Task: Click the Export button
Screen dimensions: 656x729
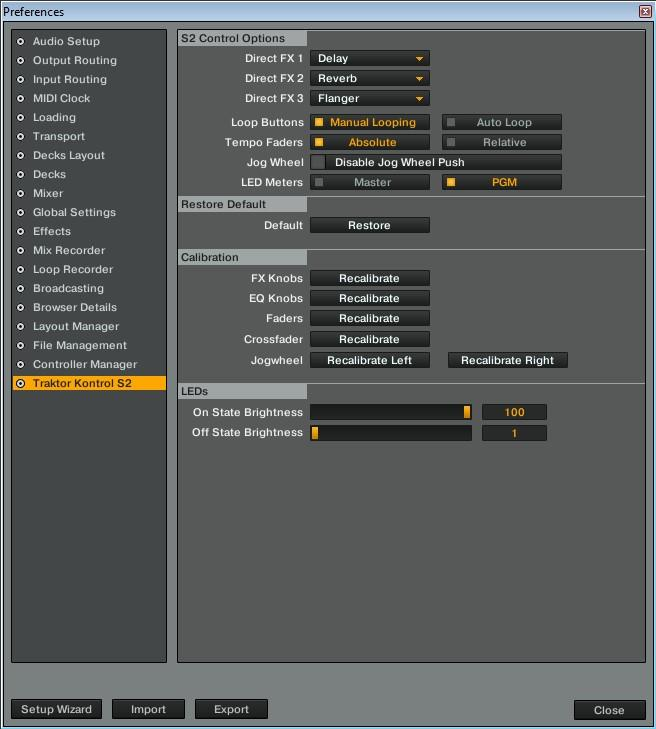Action: point(231,709)
